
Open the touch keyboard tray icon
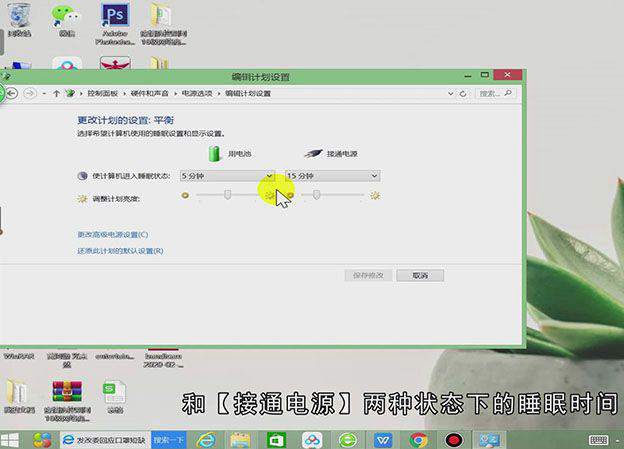pyautogui.click(x=598, y=440)
